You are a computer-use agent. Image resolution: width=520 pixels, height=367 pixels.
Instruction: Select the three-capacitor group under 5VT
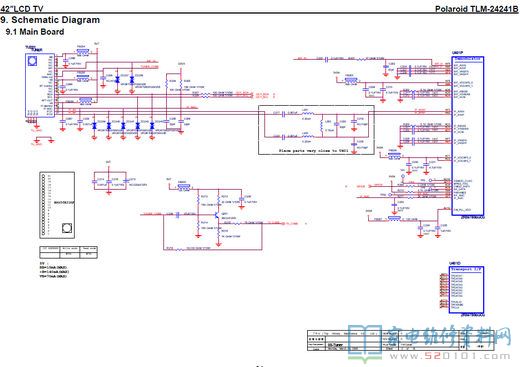coord(110,182)
